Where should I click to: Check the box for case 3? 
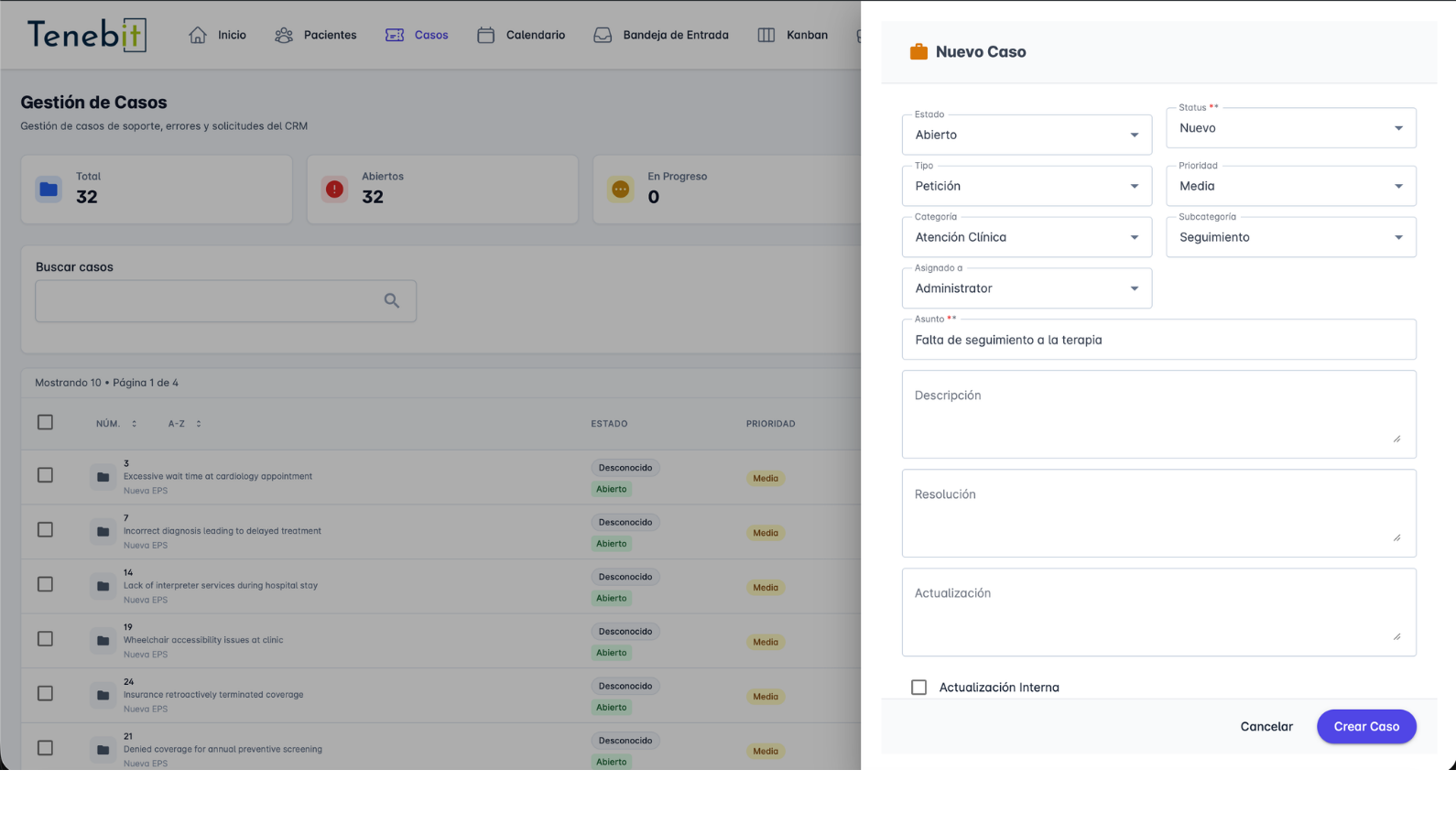click(x=45, y=475)
